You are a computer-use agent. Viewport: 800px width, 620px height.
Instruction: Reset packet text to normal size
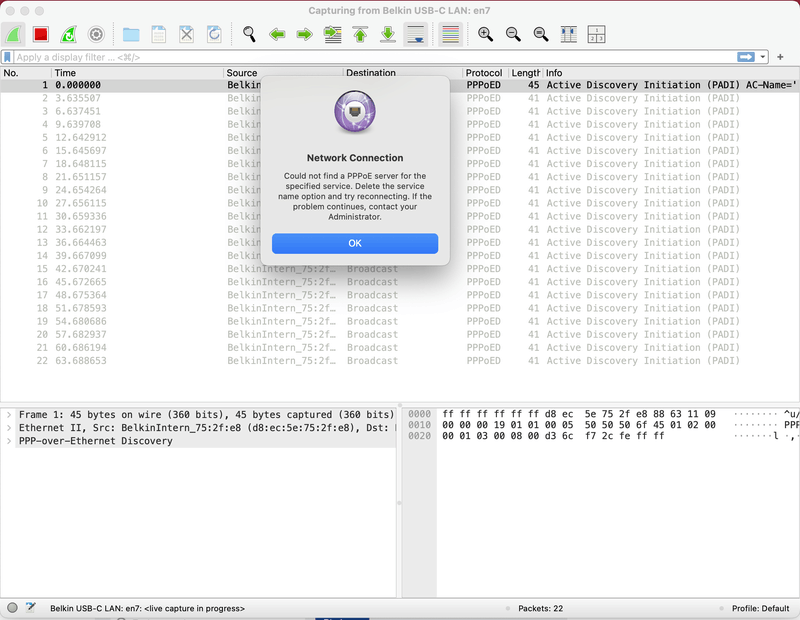(x=541, y=35)
